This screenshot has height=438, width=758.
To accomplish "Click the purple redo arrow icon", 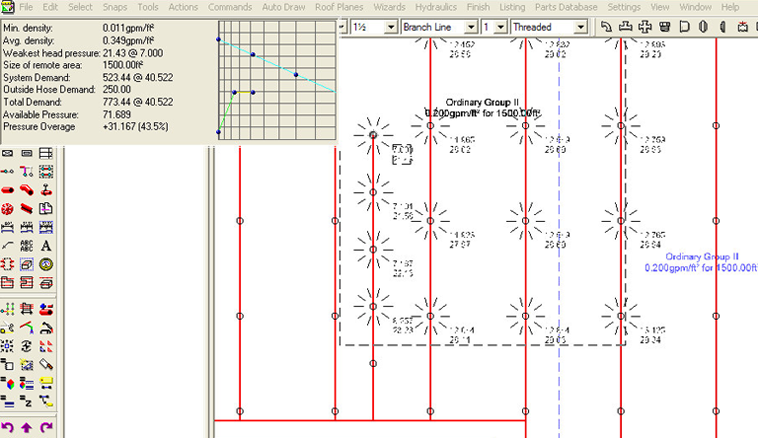I will [x=46, y=428].
